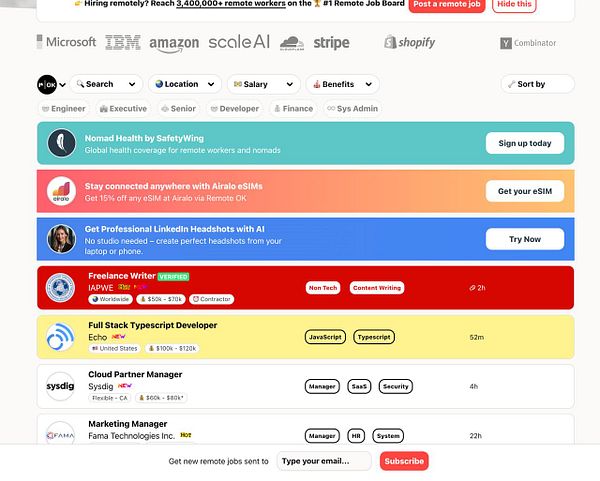Open the Salary filter dropdown
The height and width of the screenshot is (481, 600).
click(x=264, y=84)
